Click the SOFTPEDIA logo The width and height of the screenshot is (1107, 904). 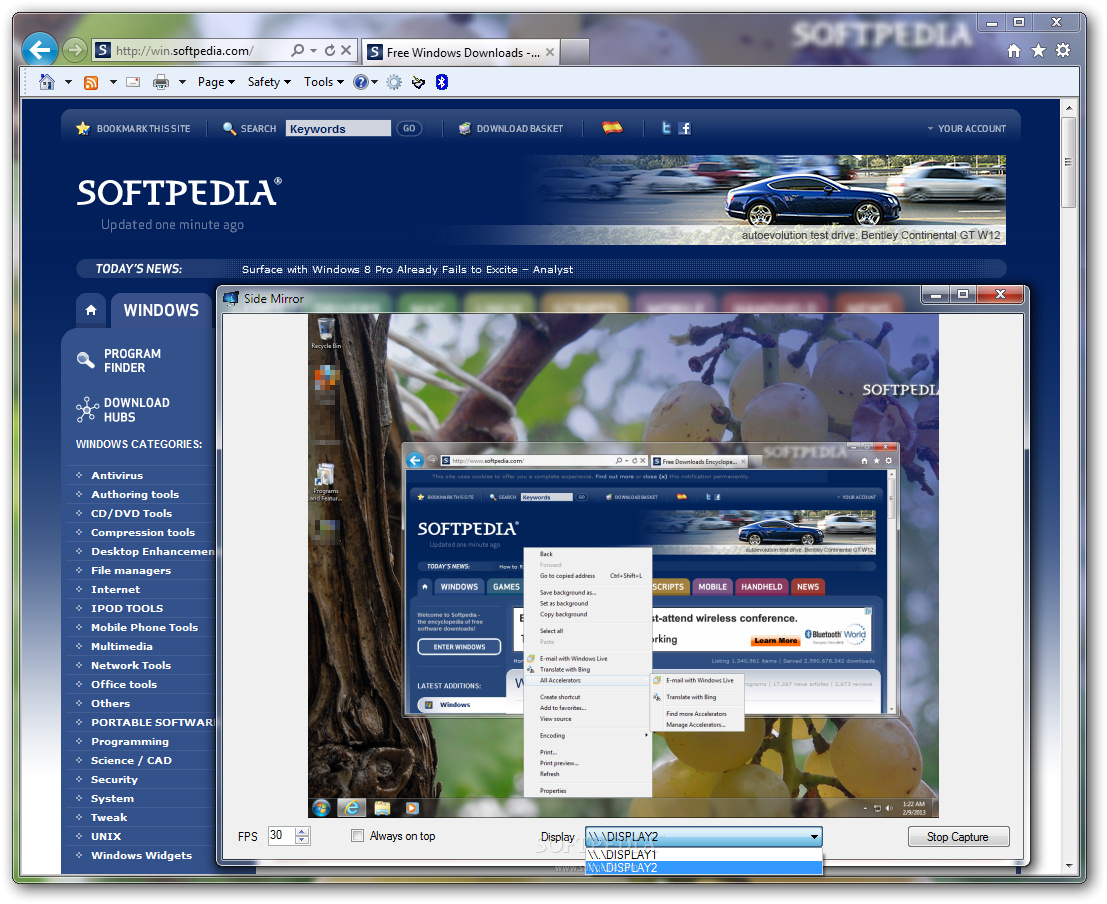pyautogui.click(x=179, y=192)
